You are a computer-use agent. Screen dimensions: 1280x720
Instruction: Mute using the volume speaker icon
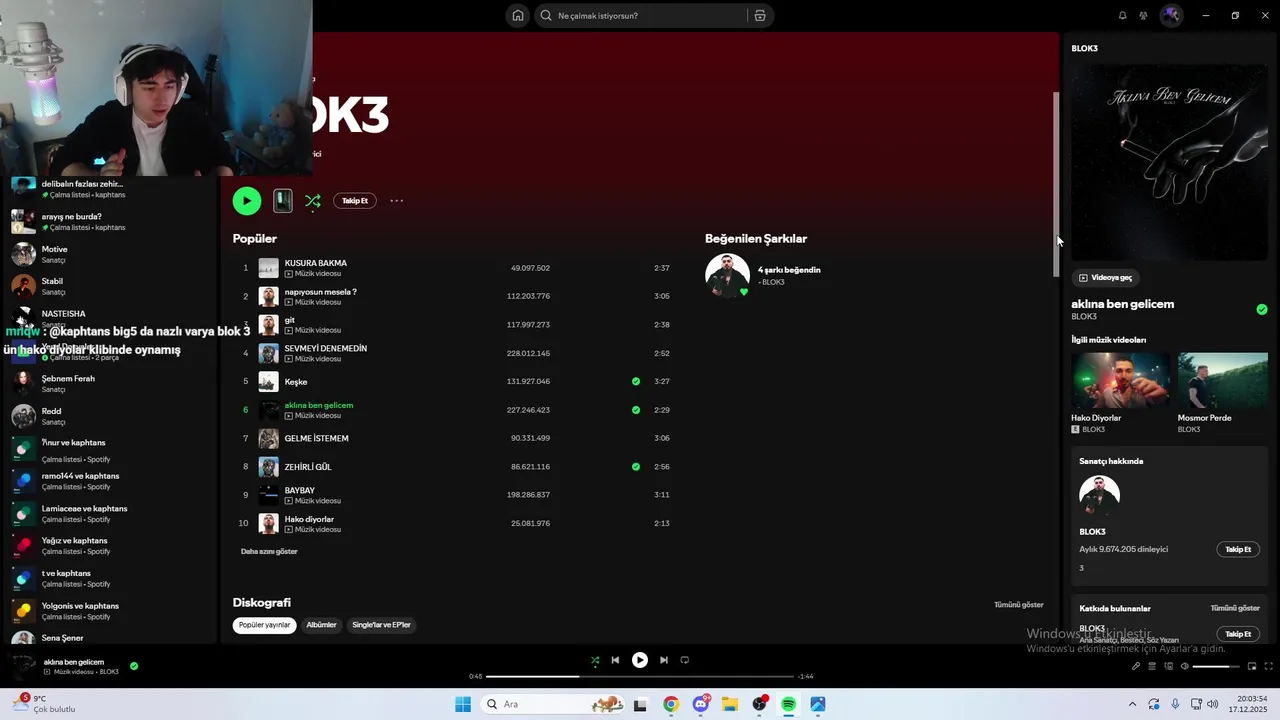click(1185, 666)
